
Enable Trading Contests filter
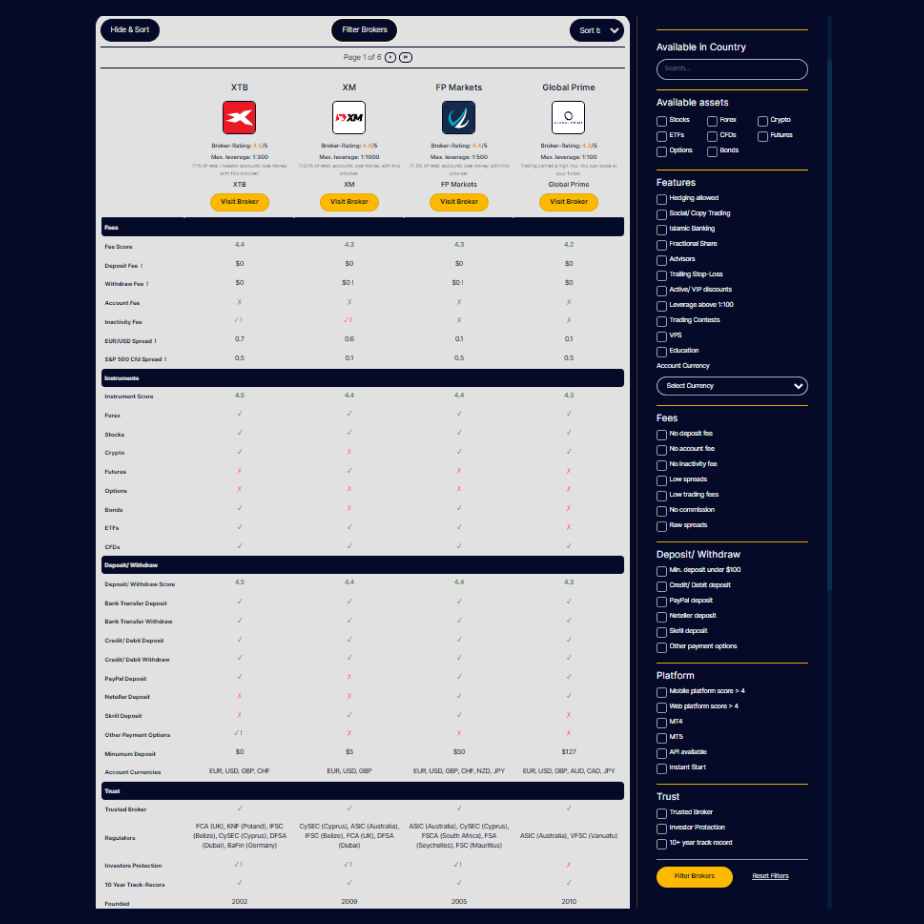[662, 321]
